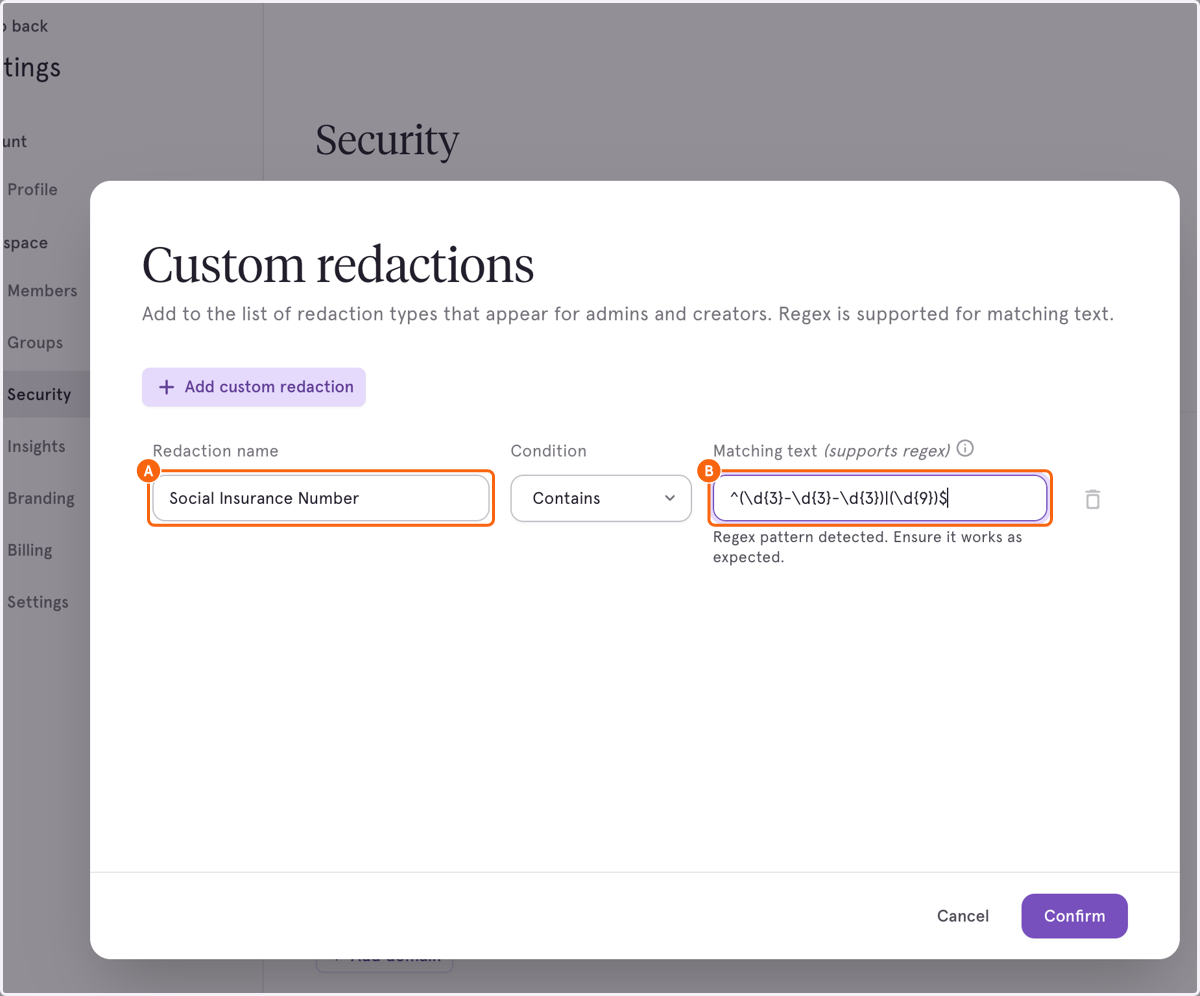This screenshot has width=1200, height=996.
Task: Choose Settings in the sidebar list
Action: tap(38, 603)
